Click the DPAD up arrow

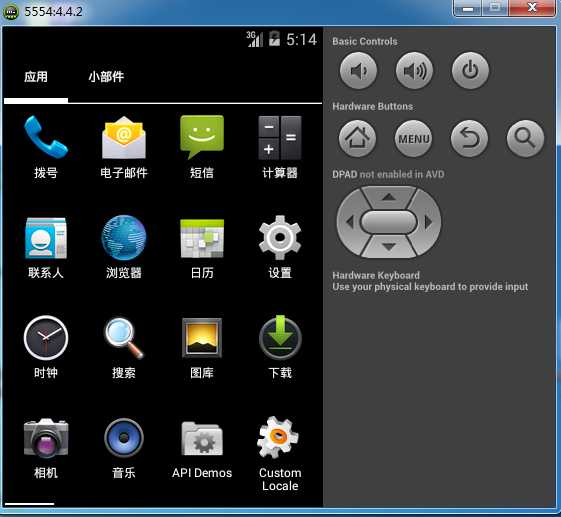click(x=389, y=196)
